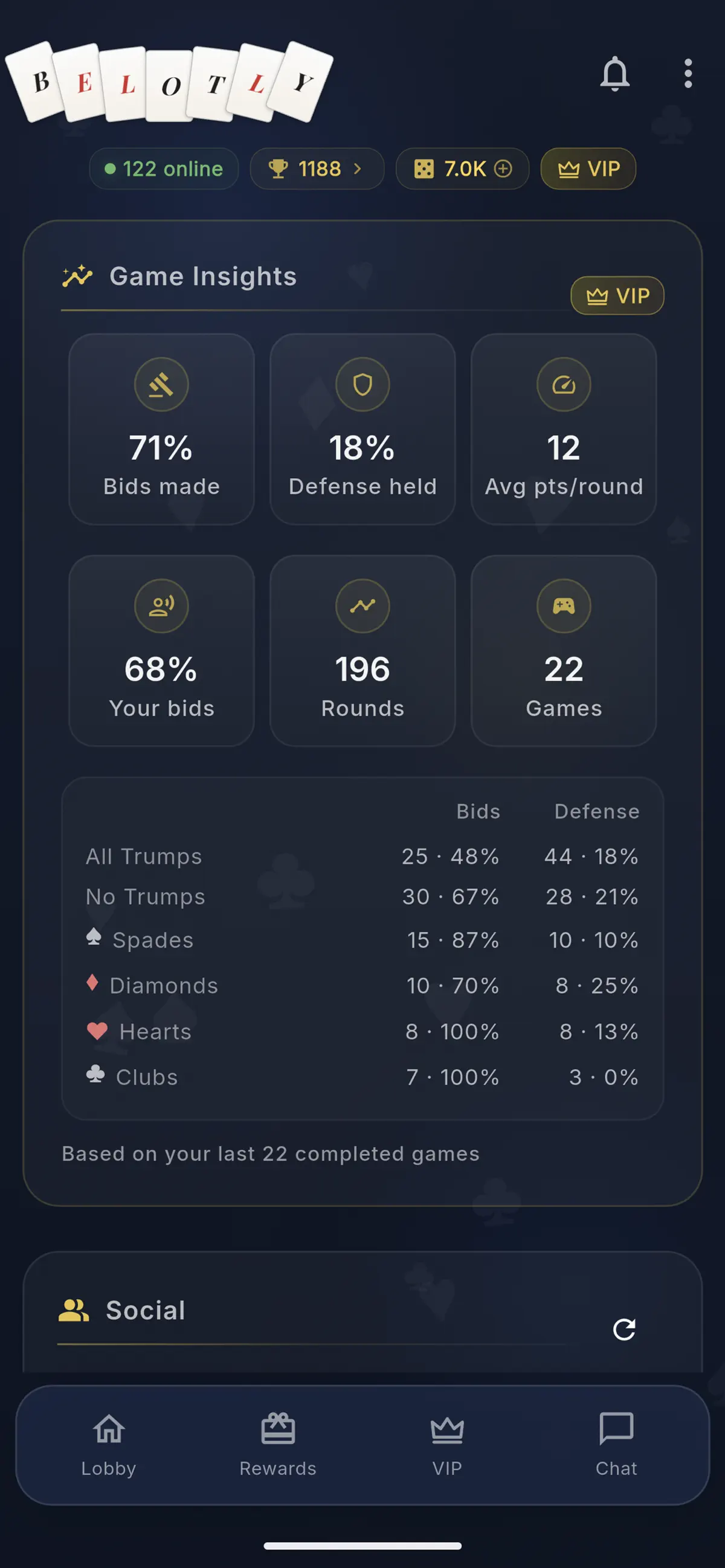Open the Chat tab

click(x=616, y=1445)
